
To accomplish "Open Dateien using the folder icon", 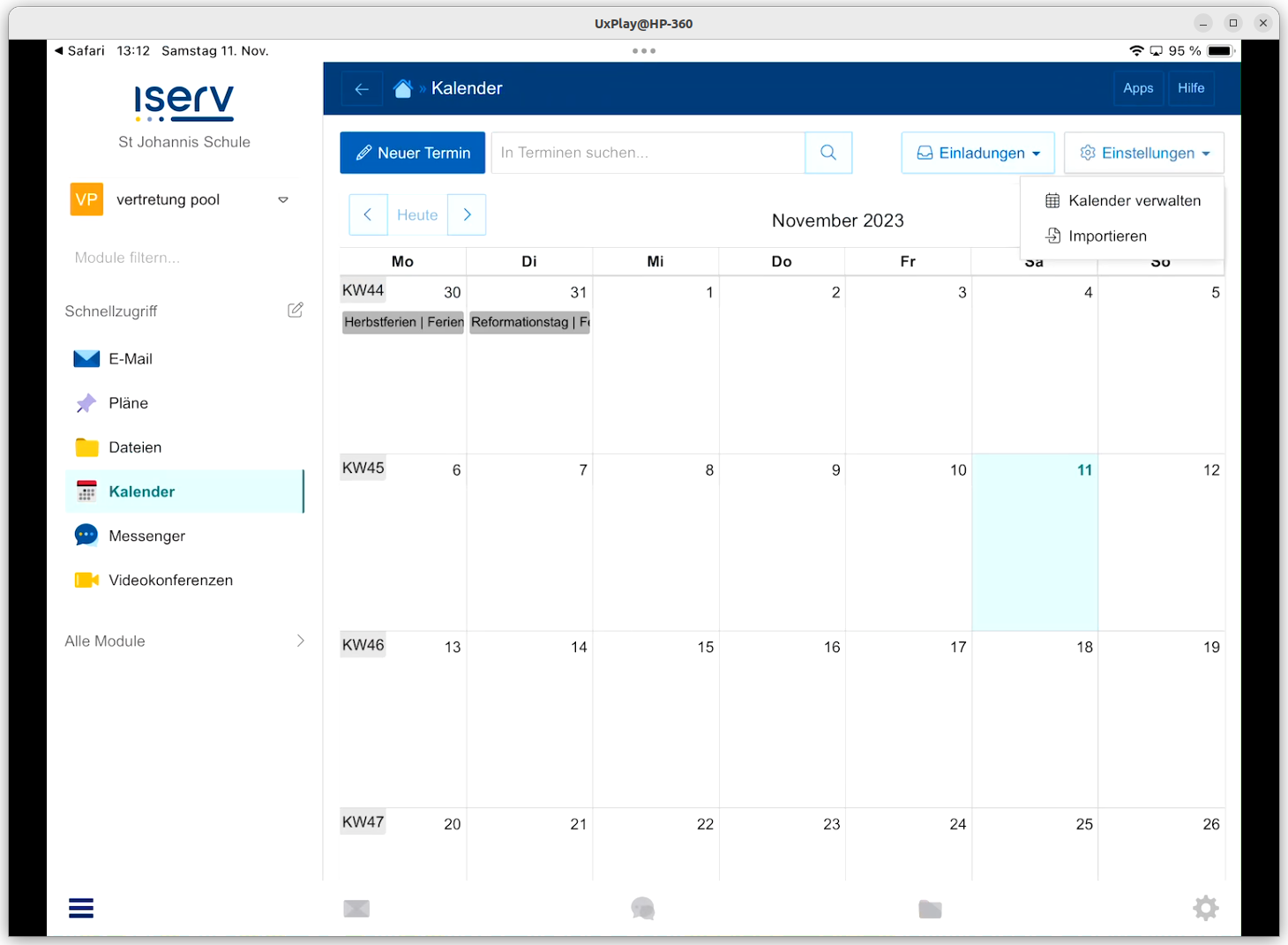I will click(x=86, y=446).
